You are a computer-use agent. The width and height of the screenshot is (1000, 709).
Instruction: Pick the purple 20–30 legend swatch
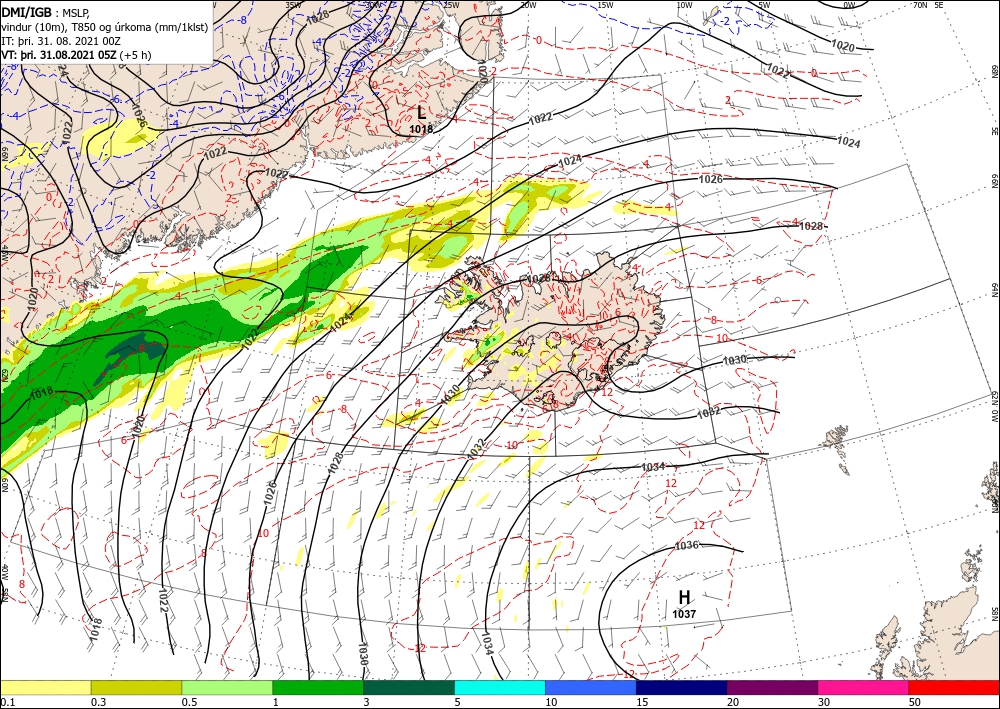pyautogui.click(x=772, y=687)
